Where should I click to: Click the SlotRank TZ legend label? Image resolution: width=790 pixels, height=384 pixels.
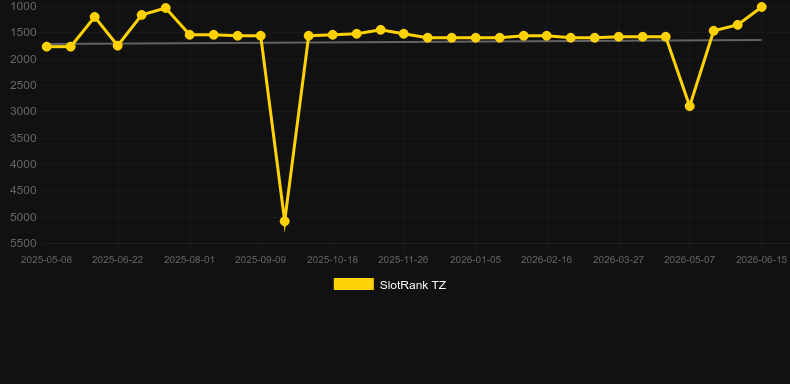pos(413,285)
